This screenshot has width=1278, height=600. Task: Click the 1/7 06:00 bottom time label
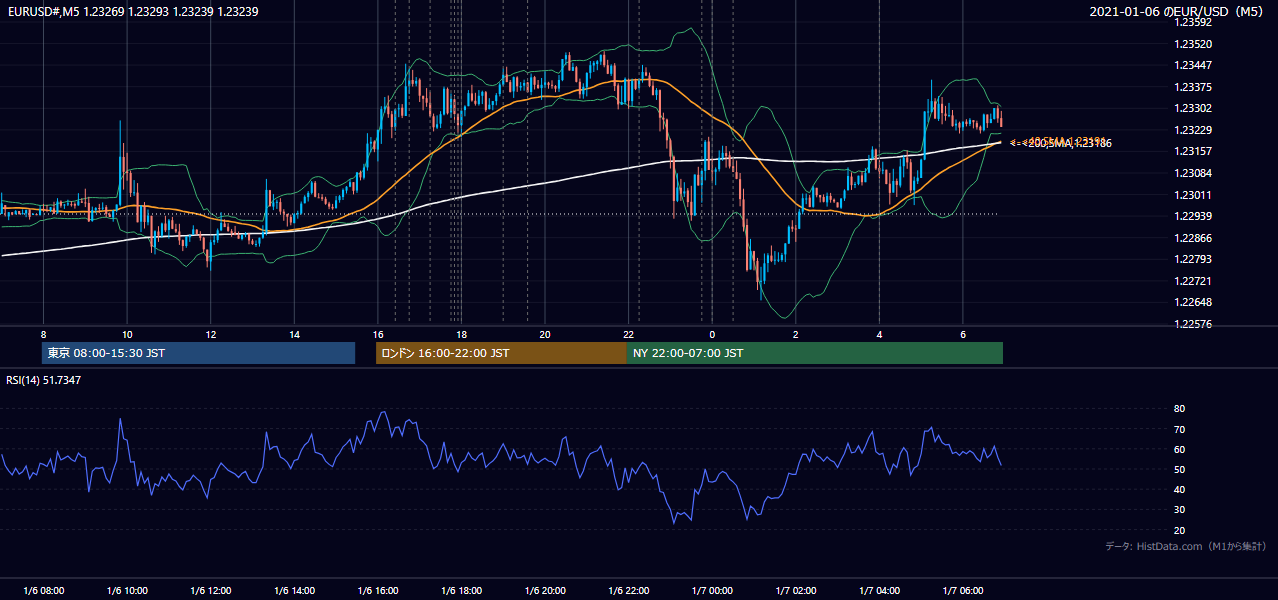pyautogui.click(x=962, y=590)
